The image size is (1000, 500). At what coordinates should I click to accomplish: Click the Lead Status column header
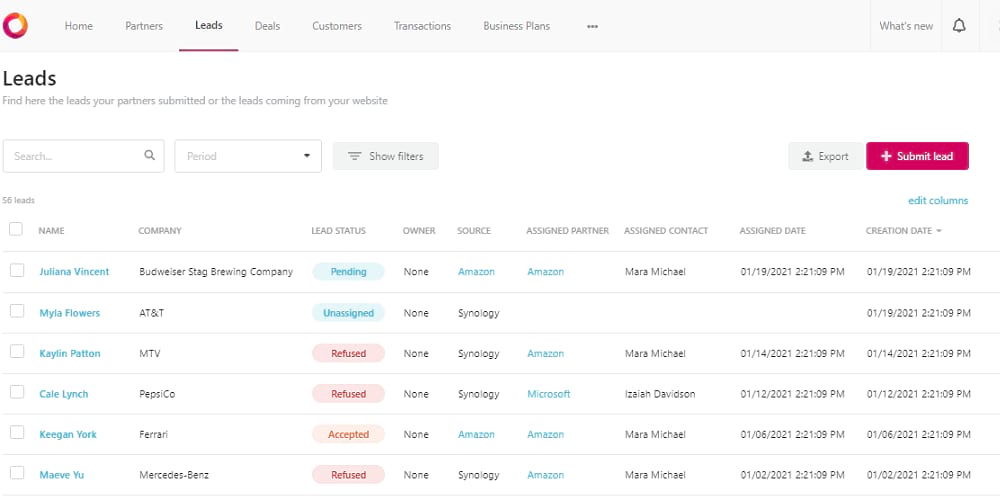coord(339,231)
